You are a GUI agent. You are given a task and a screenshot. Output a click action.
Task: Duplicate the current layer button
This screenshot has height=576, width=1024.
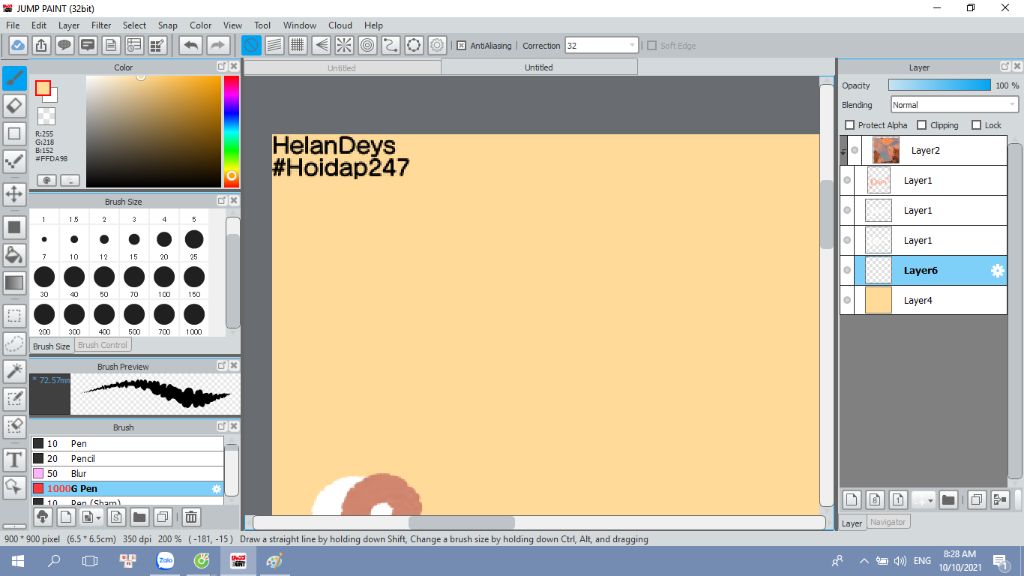pos(976,500)
